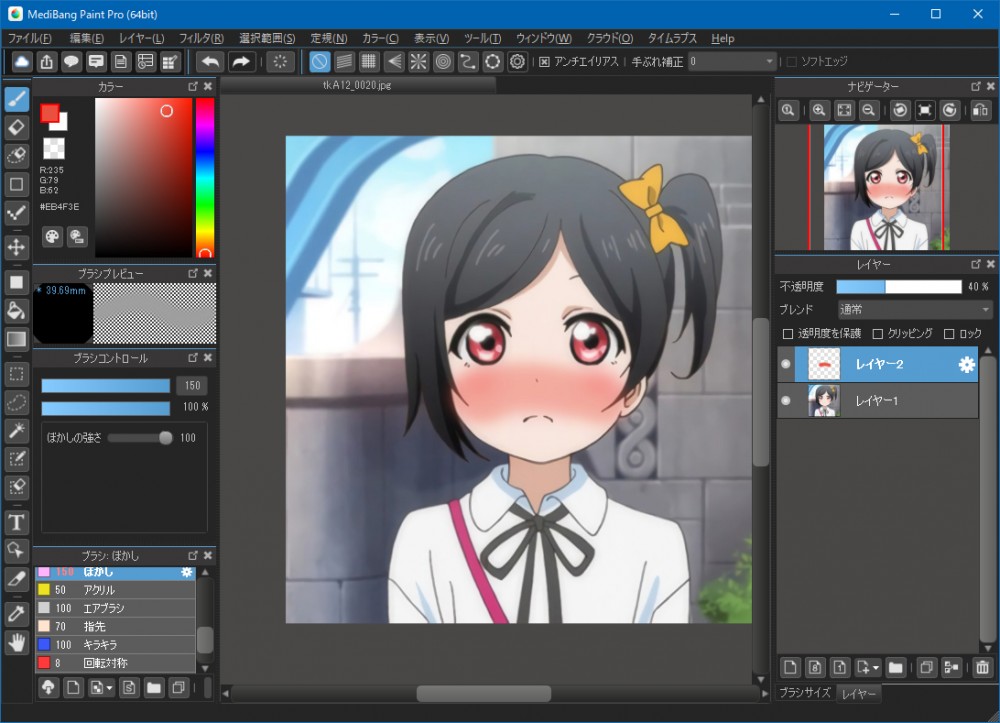Click the Undo arrow in toolbar
This screenshot has width=1000, height=723.
pos(210,62)
